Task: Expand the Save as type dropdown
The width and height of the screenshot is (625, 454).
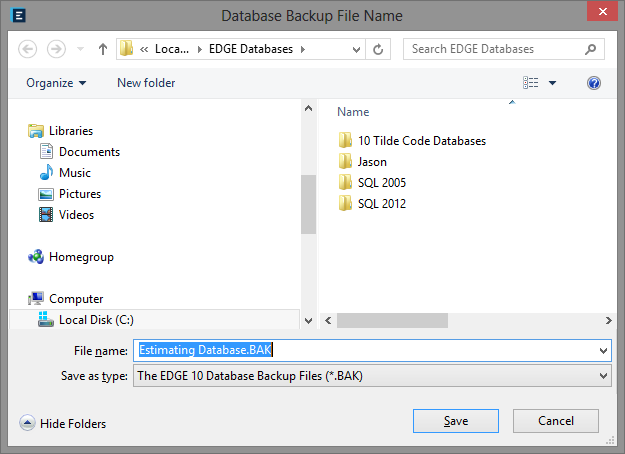Action: pyautogui.click(x=602, y=375)
